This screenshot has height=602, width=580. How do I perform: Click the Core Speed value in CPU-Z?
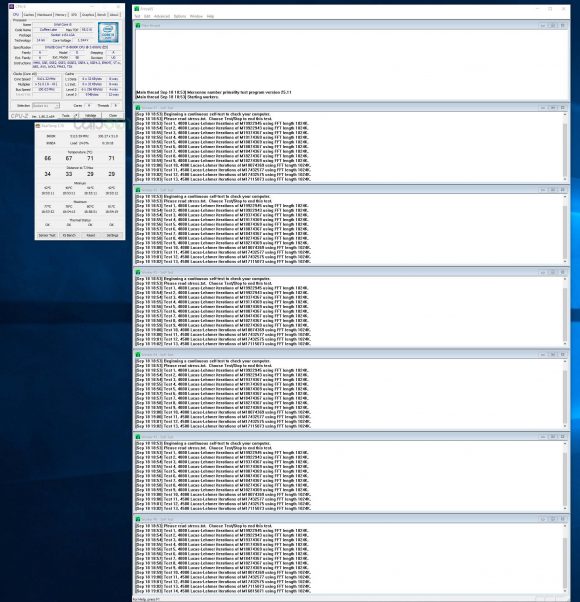coord(46,79)
